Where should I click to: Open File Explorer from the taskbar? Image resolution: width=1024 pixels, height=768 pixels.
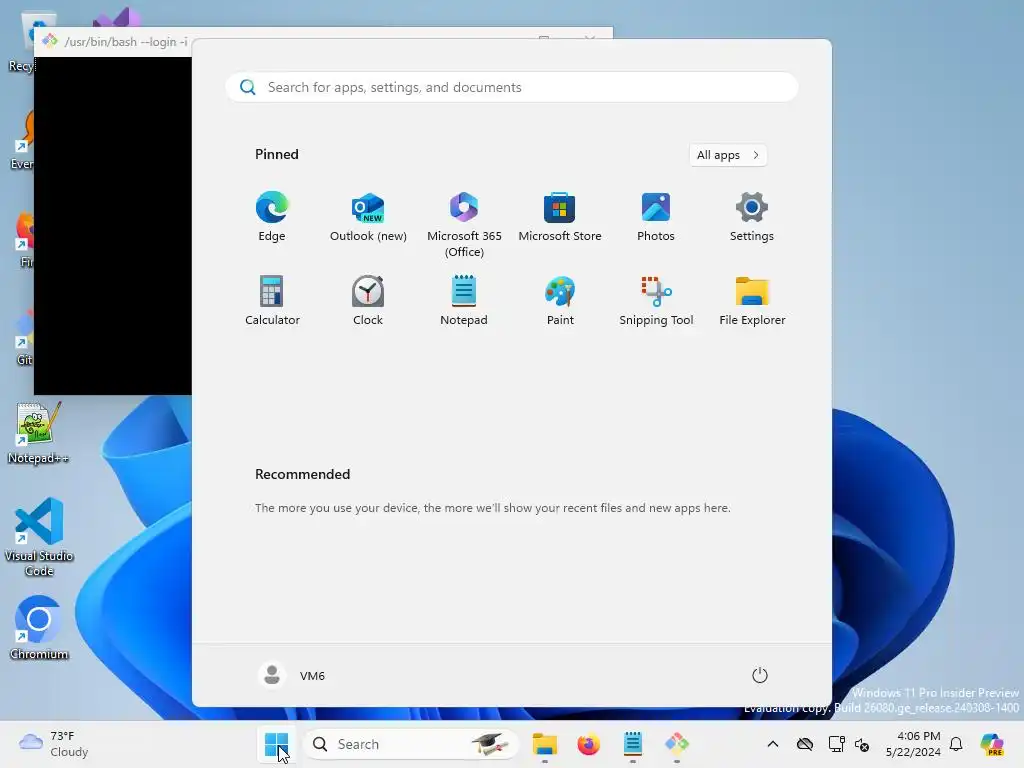pos(545,744)
